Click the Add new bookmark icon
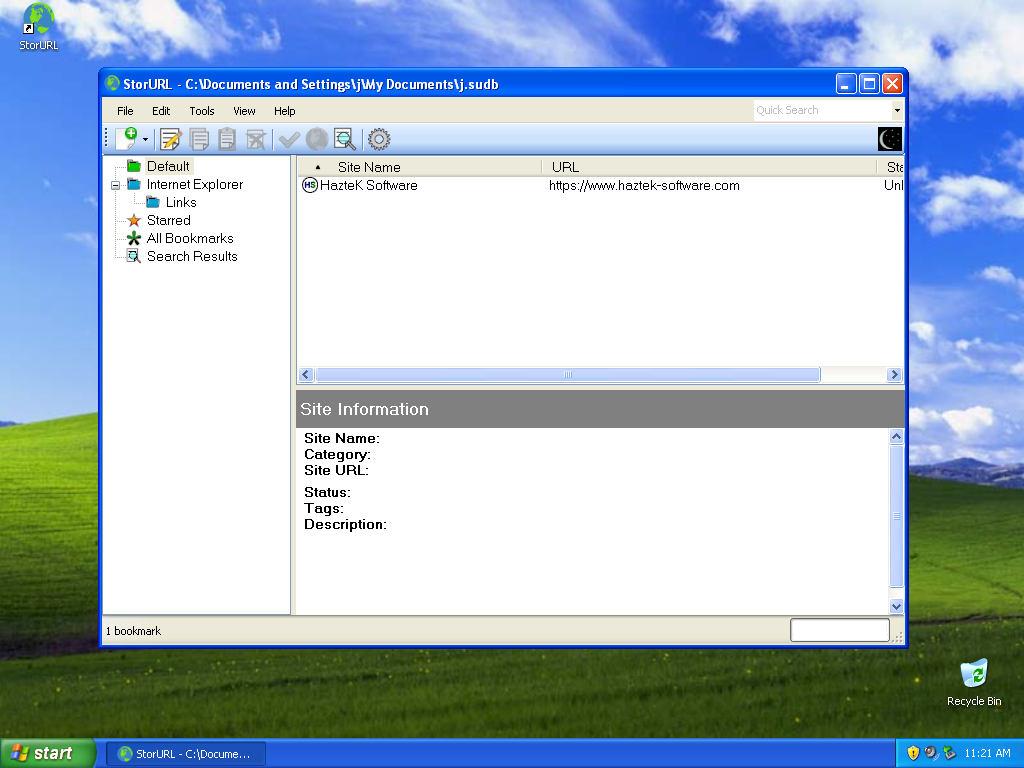Viewport: 1024px width, 768px height. pyautogui.click(x=125, y=139)
